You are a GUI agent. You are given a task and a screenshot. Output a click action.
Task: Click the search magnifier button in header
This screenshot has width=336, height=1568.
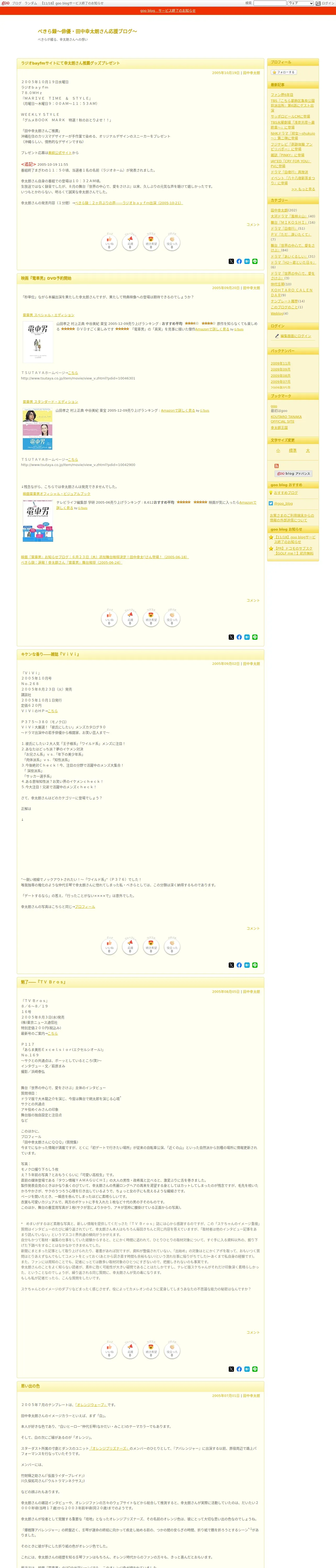tap(318, 3)
